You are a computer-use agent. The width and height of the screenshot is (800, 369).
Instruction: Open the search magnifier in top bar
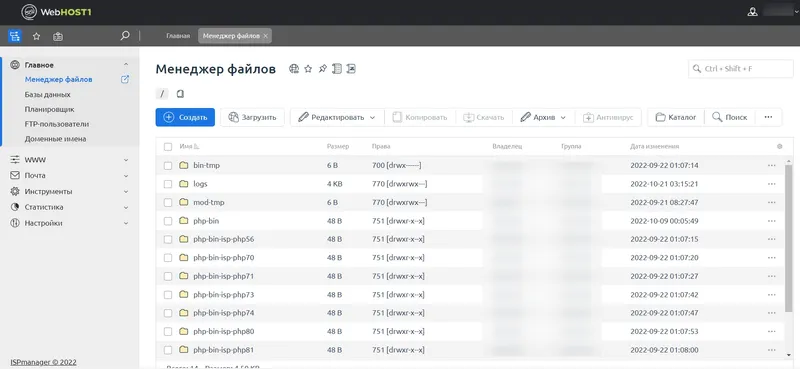click(124, 36)
